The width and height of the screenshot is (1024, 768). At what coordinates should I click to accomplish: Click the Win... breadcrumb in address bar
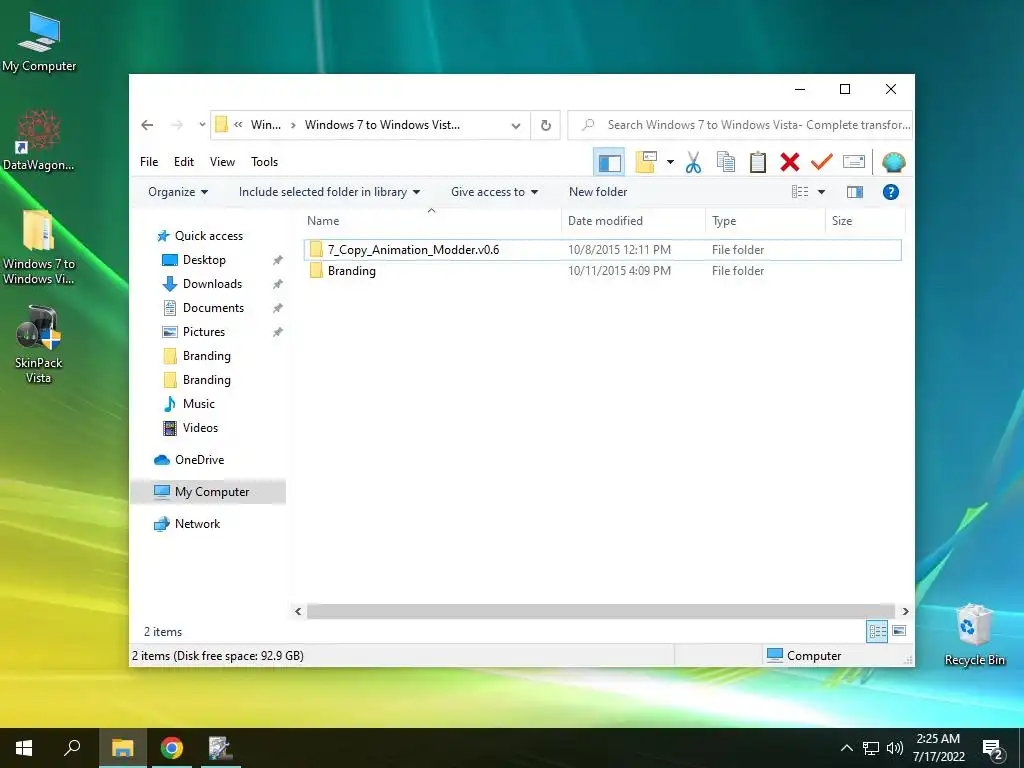pyautogui.click(x=266, y=125)
